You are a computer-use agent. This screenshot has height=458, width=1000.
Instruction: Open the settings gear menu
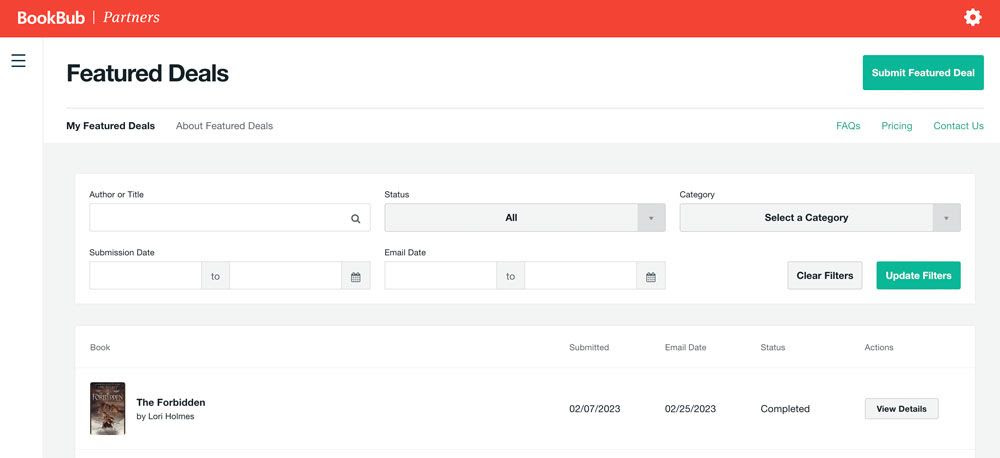[x=973, y=18]
